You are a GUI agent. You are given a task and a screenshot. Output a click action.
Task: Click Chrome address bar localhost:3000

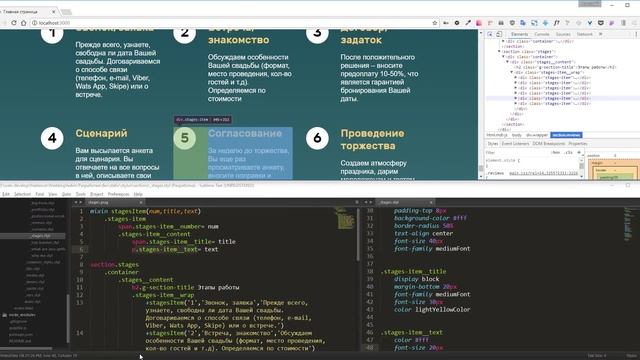click(233, 23)
